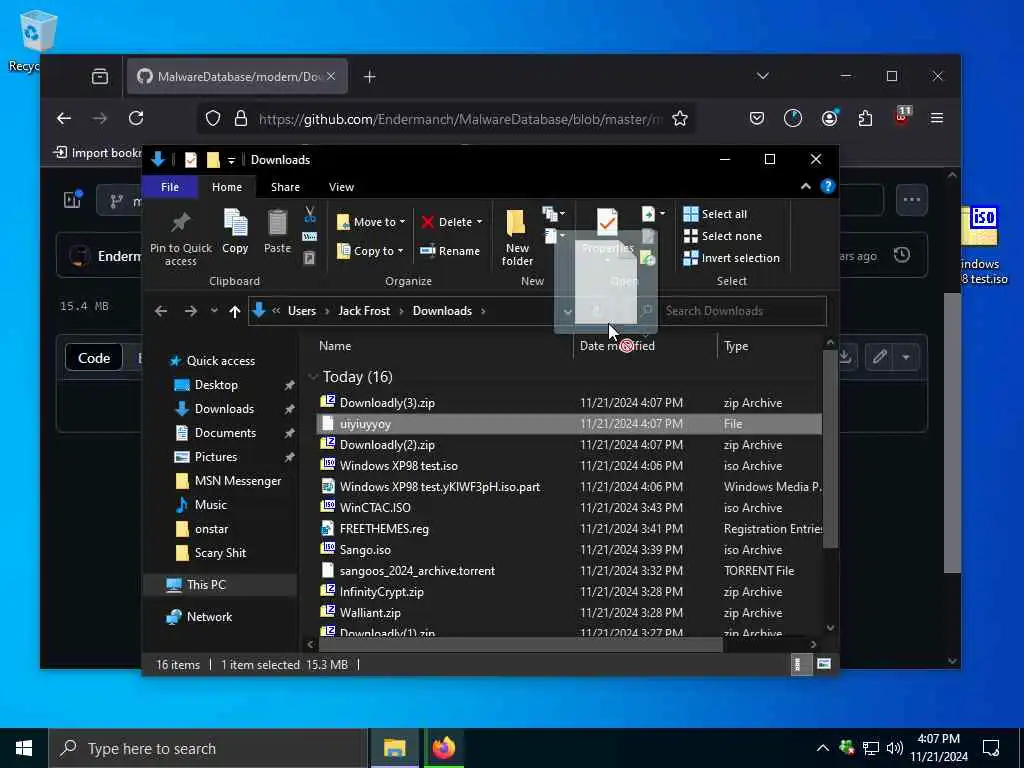The image size is (1024, 768).
Task: Click Firefox icon in the taskbar
Action: tap(443, 748)
